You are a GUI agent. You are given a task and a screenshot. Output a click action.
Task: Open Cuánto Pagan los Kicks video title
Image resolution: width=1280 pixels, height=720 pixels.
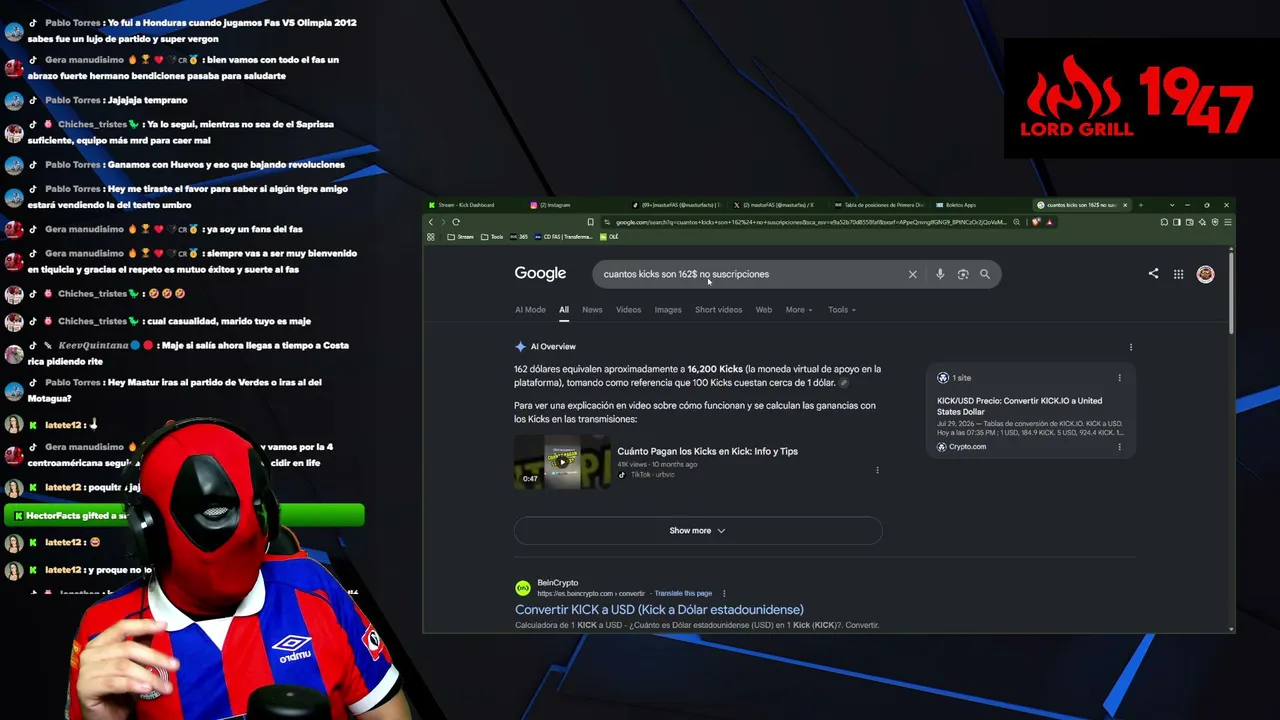point(707,452)
